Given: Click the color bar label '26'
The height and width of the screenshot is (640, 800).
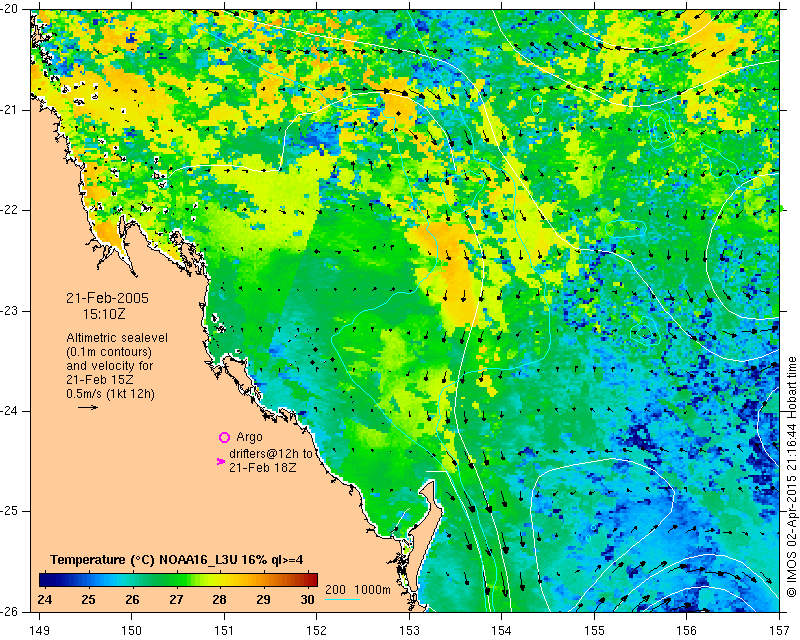Looking at the screenshot, I should [132, 599].
